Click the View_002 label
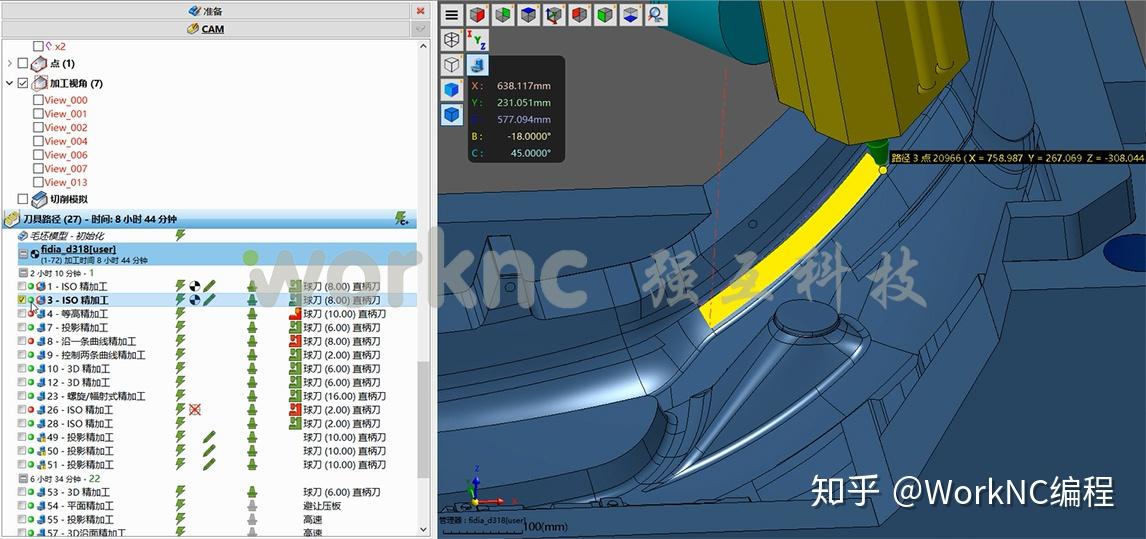 coord(66,127)
